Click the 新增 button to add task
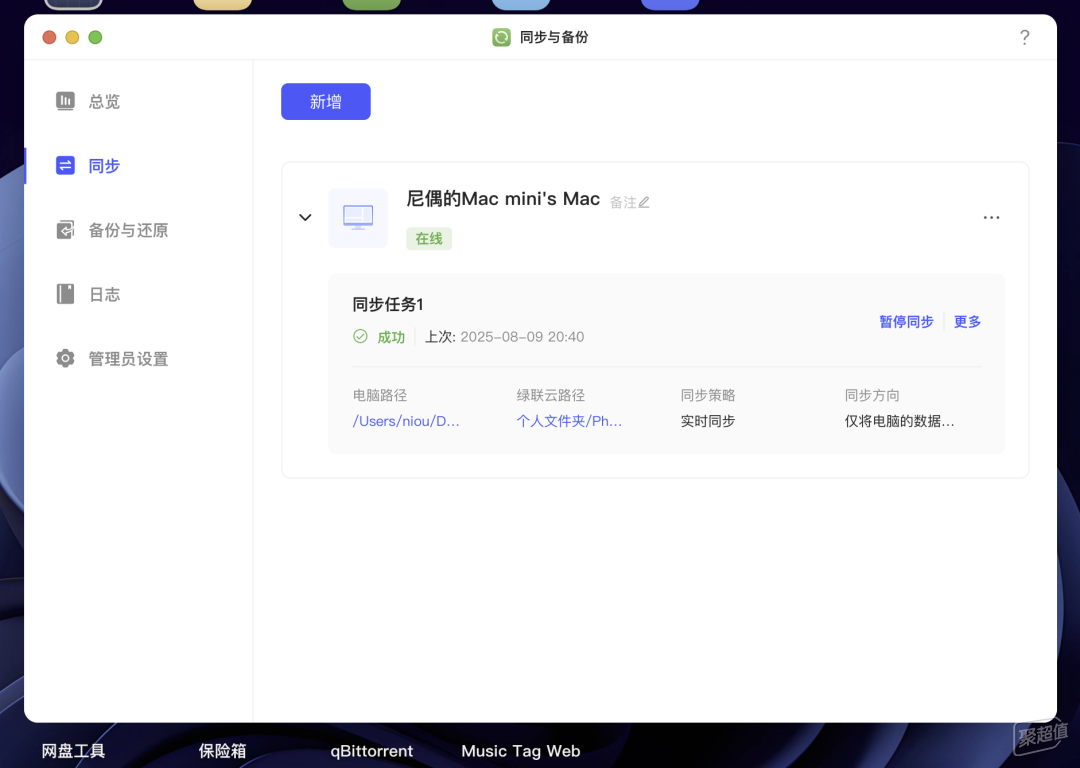The height and width of the screenshot is (768, 1080). click(x=326, y=101)
